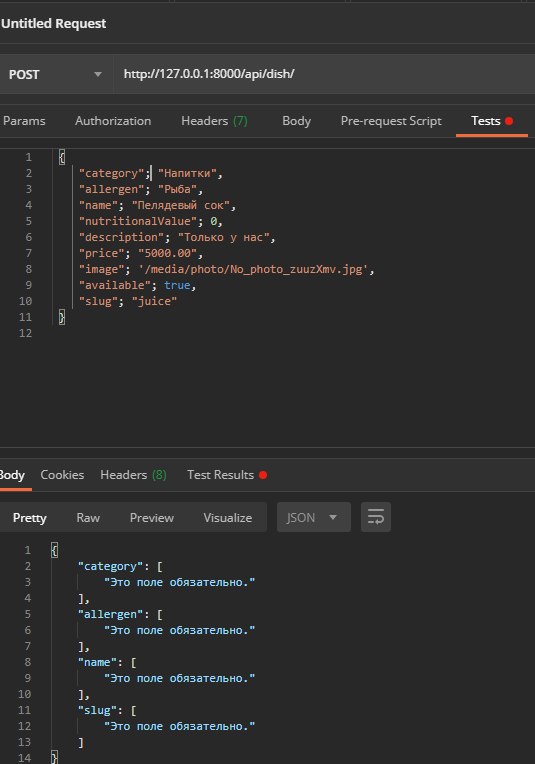Click the Untitled Request title
This screenshot has width=535, height=764.
(53, 23)
